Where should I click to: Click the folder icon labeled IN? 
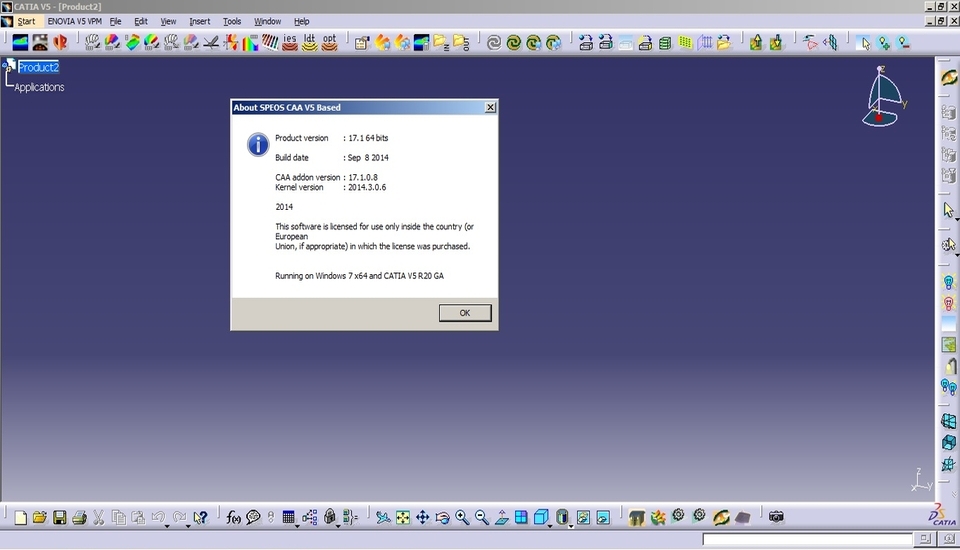pyautogui.click(x=441, y=43)
